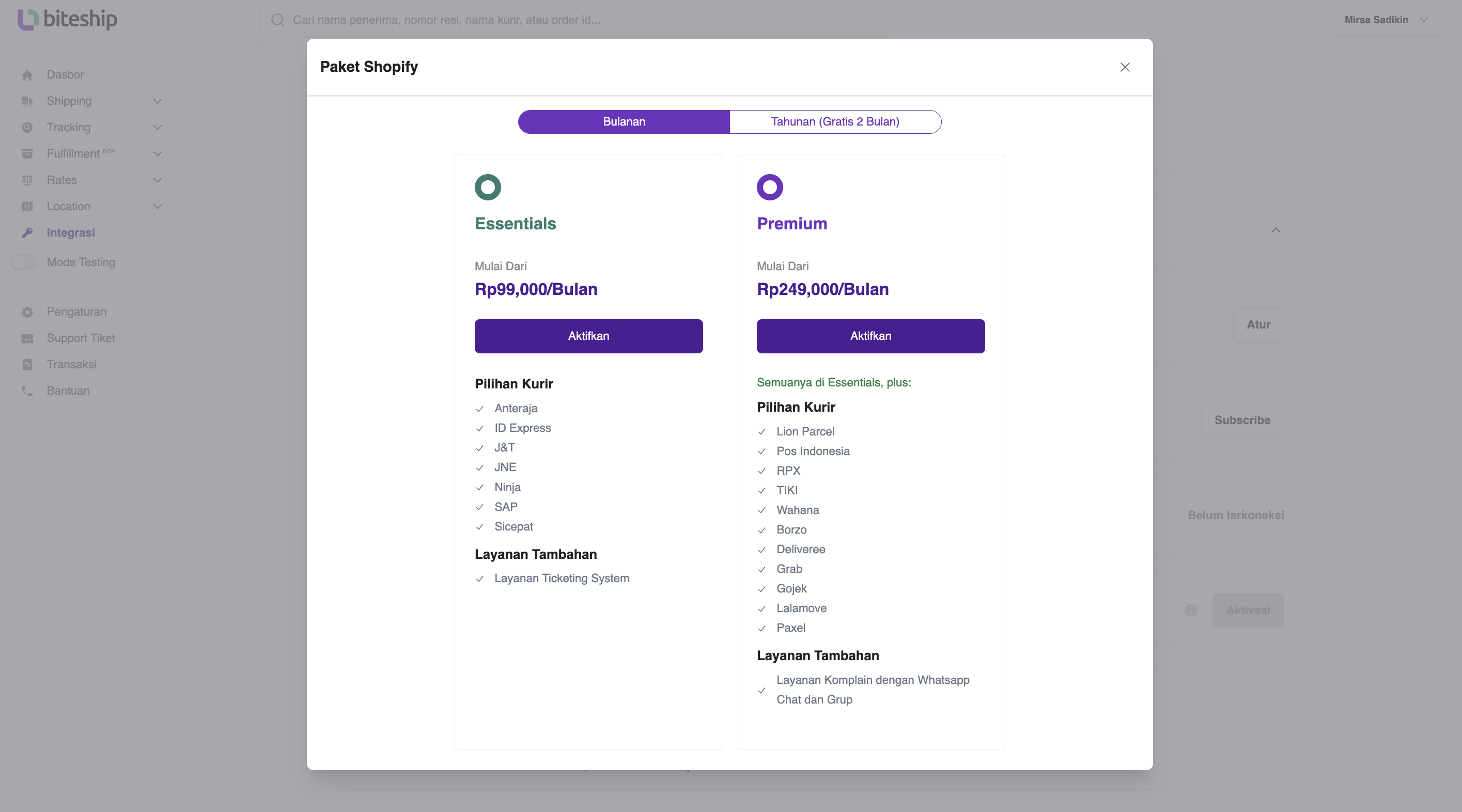Click the Pos Indonesia courier entry

[x=813, y=451]
